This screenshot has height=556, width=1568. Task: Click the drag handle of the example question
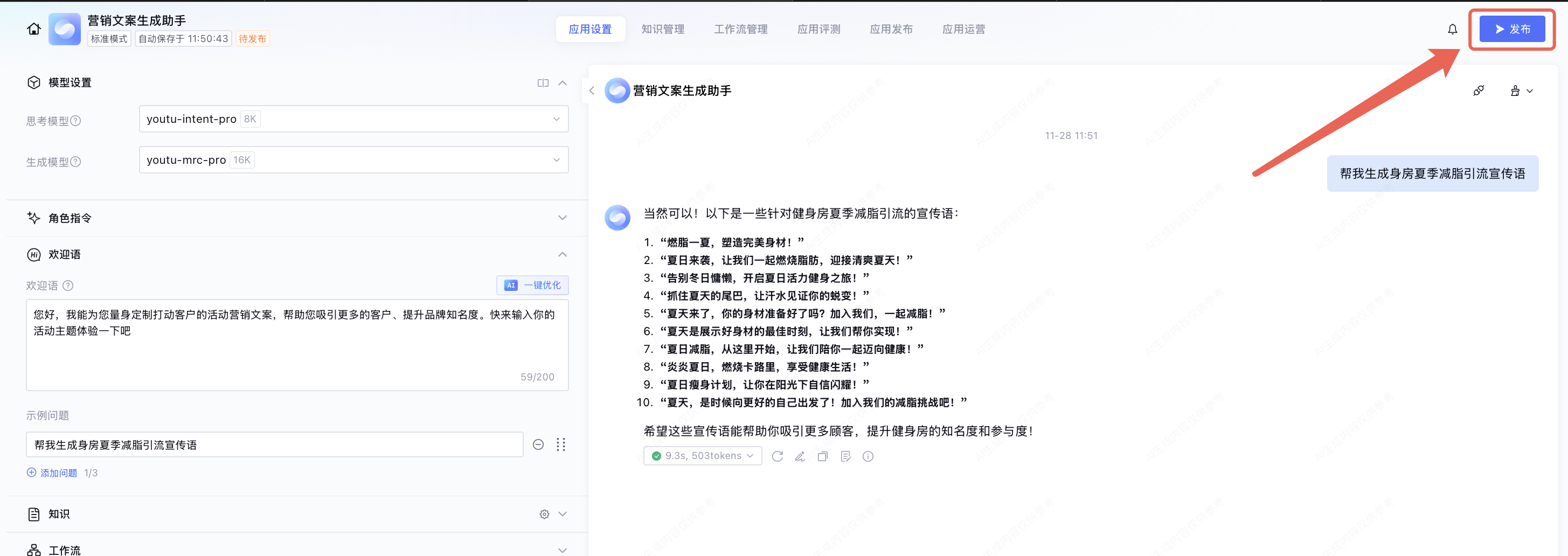[560, 444]
